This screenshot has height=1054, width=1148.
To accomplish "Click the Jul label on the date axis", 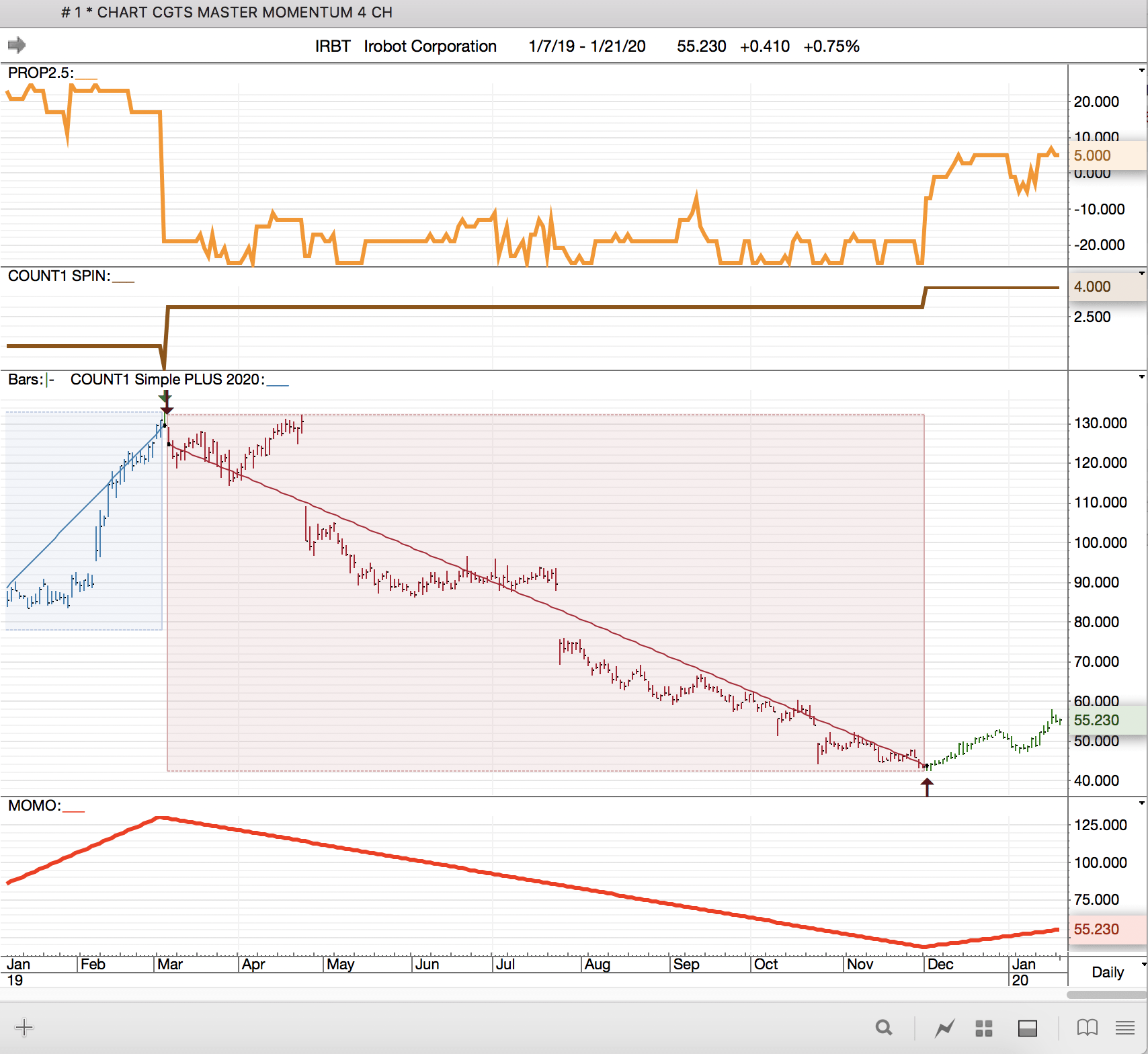I will tap(505, 965).
